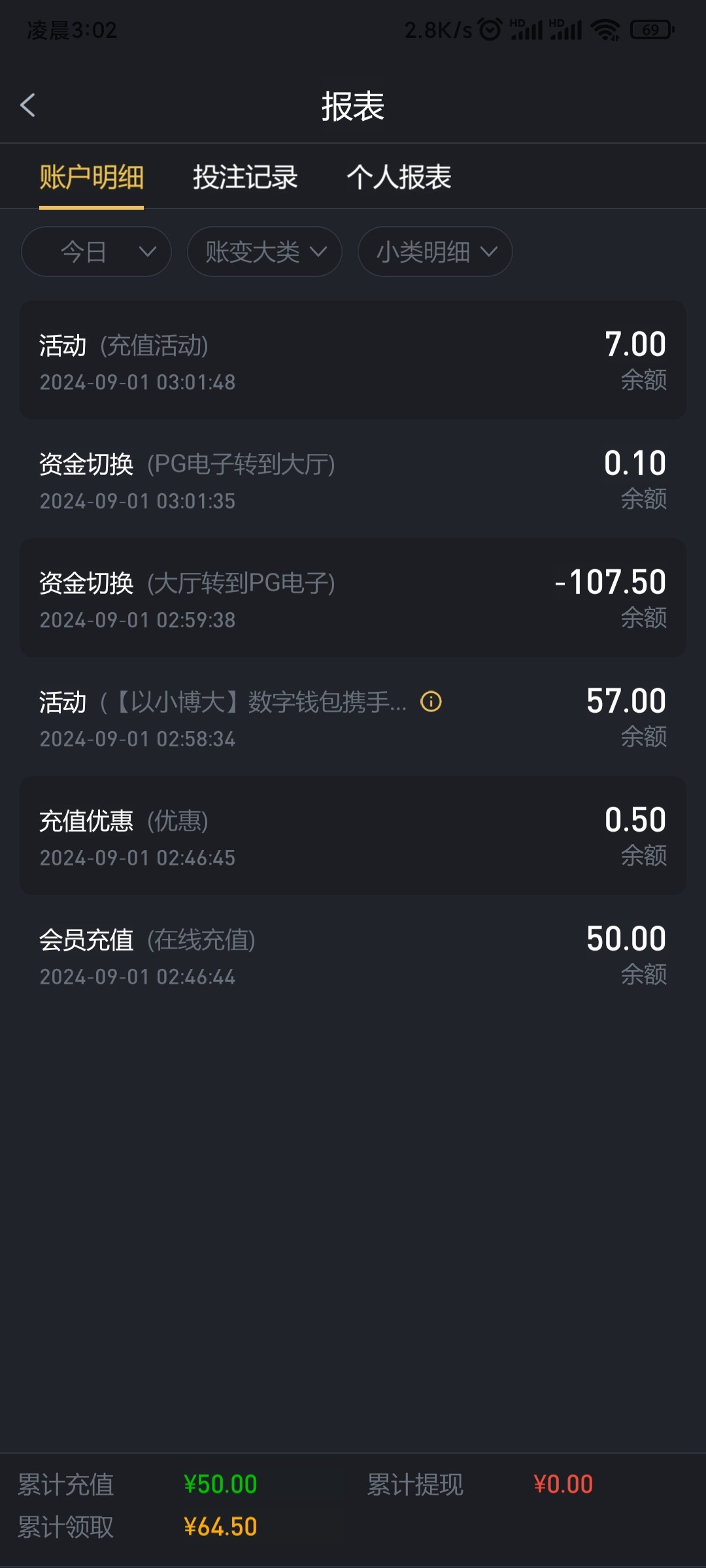This screenshot has width=706, height=1568.
Task: Tap the Wi-Fi status bar icon
Action: [605, 29]
